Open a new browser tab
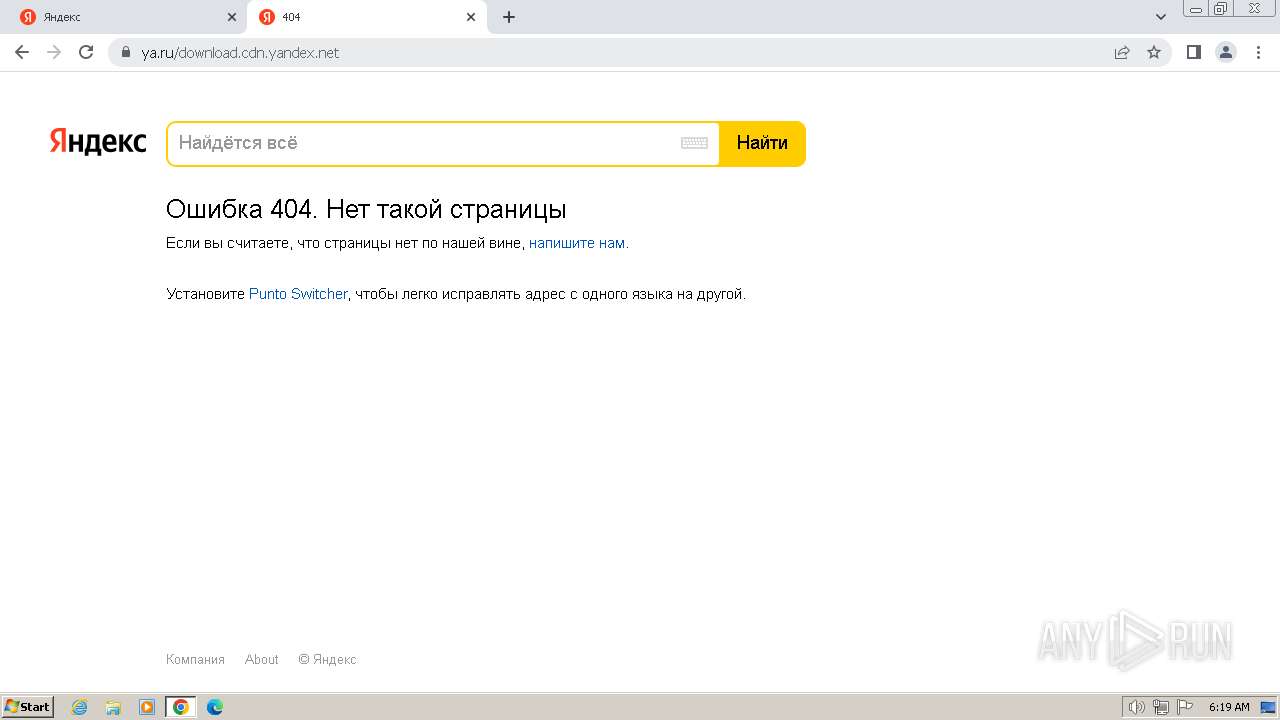The height and width of the screenshot is (720, 1280). [x=509, y=17]
